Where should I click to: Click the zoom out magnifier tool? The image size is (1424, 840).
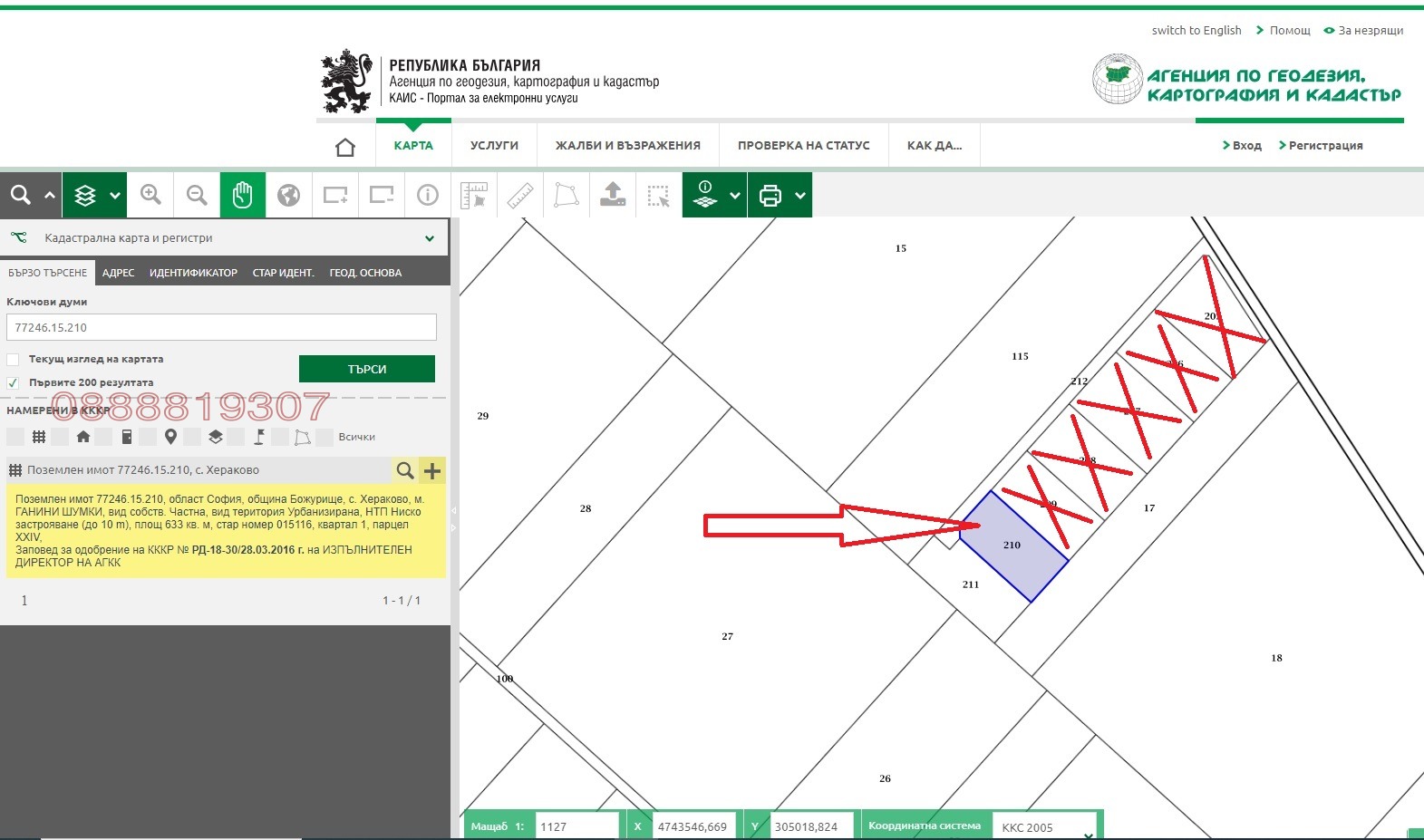pyautogui.click(x=197, y=195)
